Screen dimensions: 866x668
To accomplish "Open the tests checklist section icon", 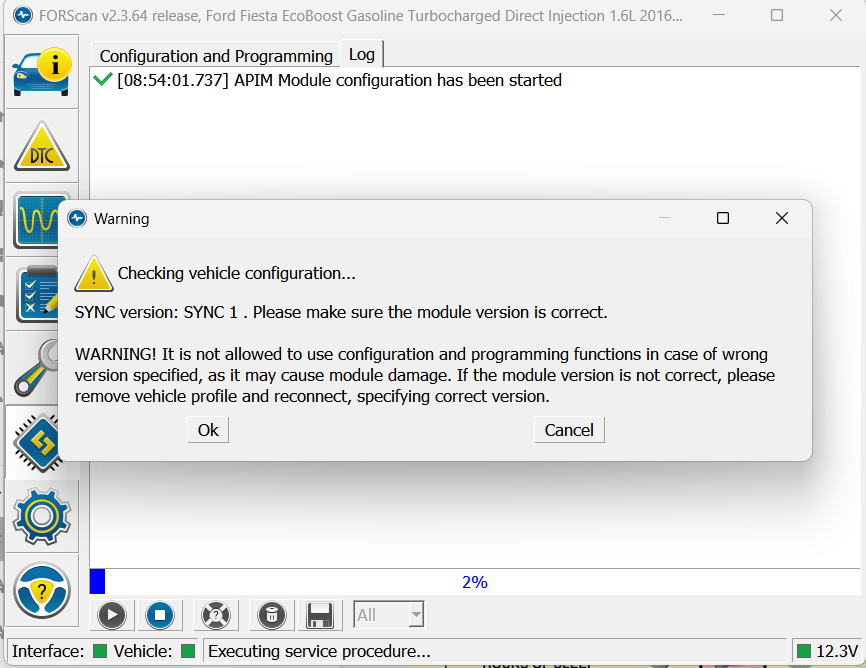I will point(36,294).
